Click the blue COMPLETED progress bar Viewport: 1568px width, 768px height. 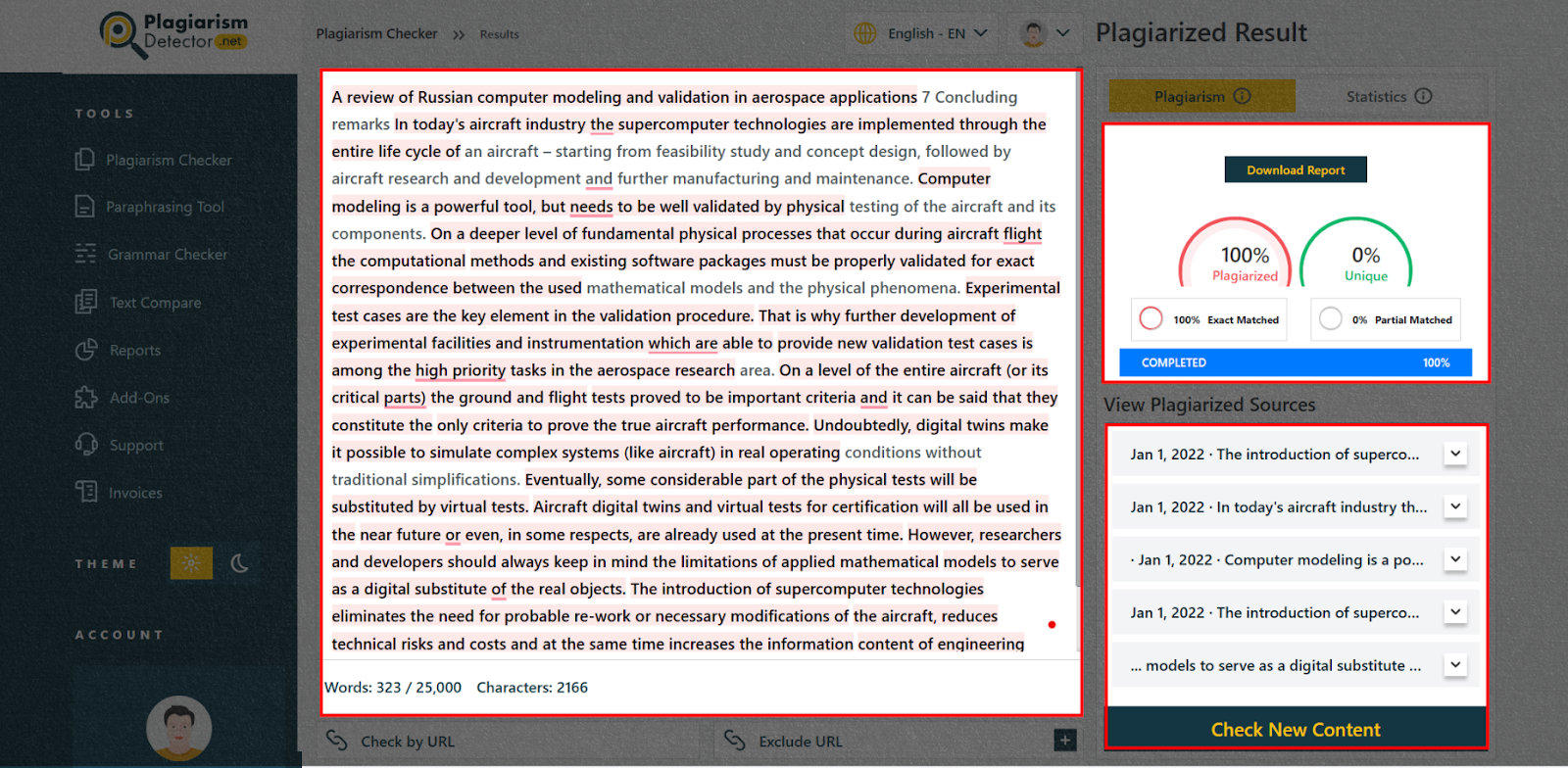point(1295,362)
